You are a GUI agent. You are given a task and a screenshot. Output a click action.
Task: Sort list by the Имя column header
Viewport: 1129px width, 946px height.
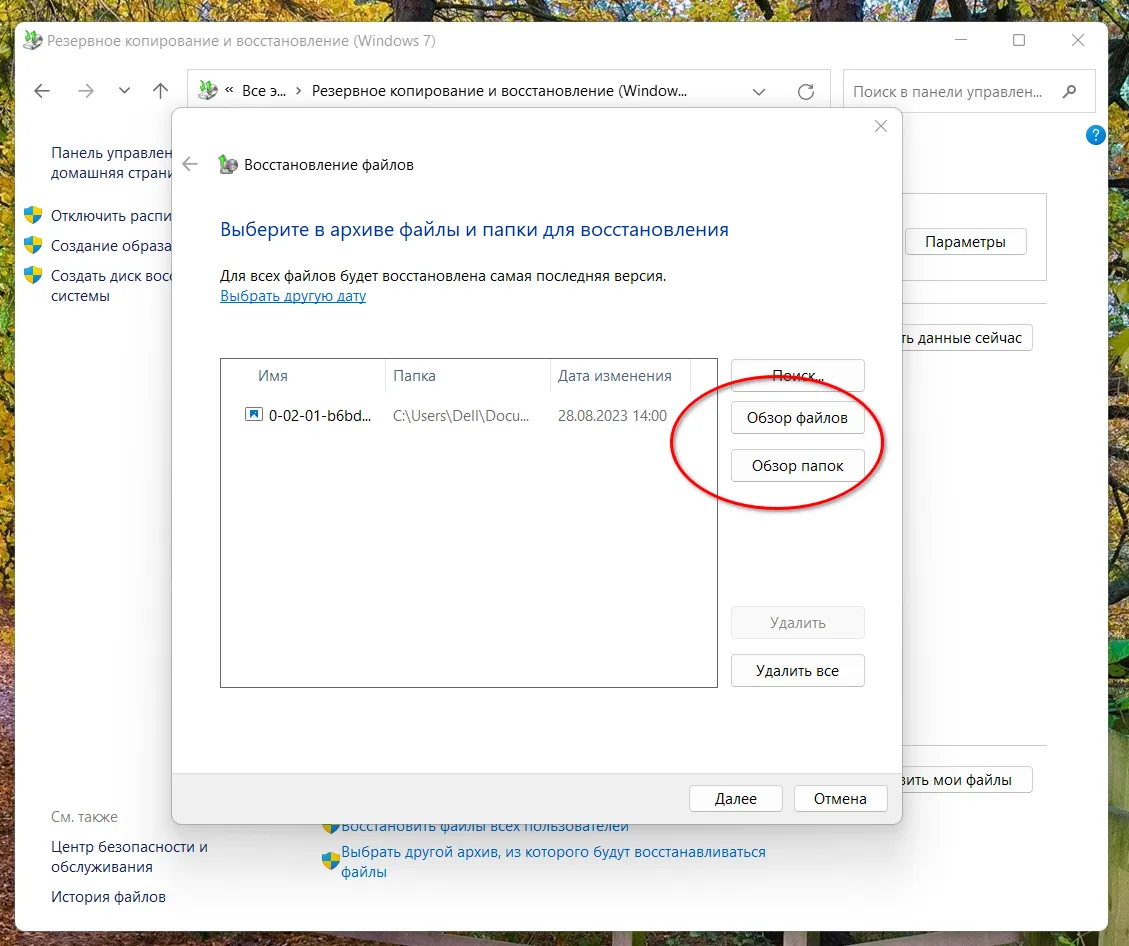pos(273,376)
